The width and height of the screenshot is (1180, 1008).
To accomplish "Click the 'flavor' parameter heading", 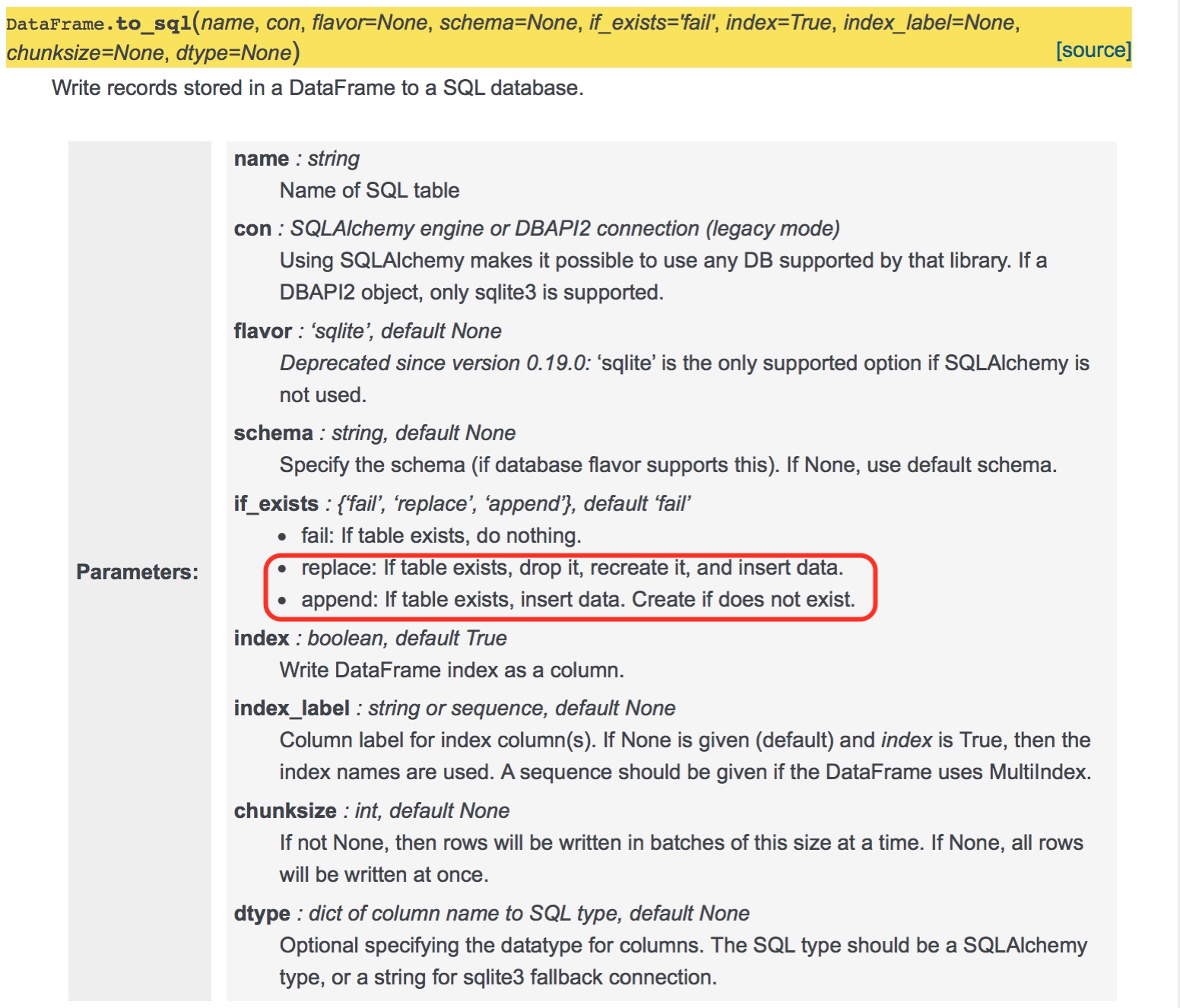I will pos(262,331).
